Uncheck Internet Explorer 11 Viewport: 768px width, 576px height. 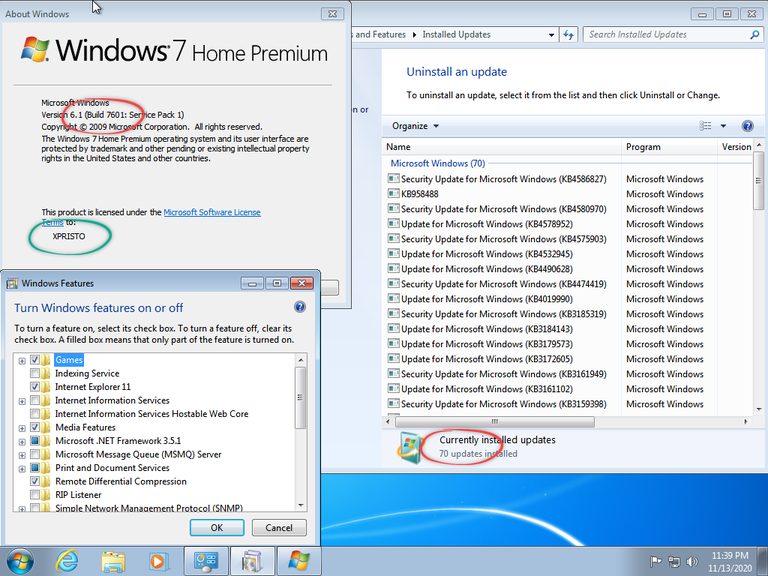click(35, 386)
